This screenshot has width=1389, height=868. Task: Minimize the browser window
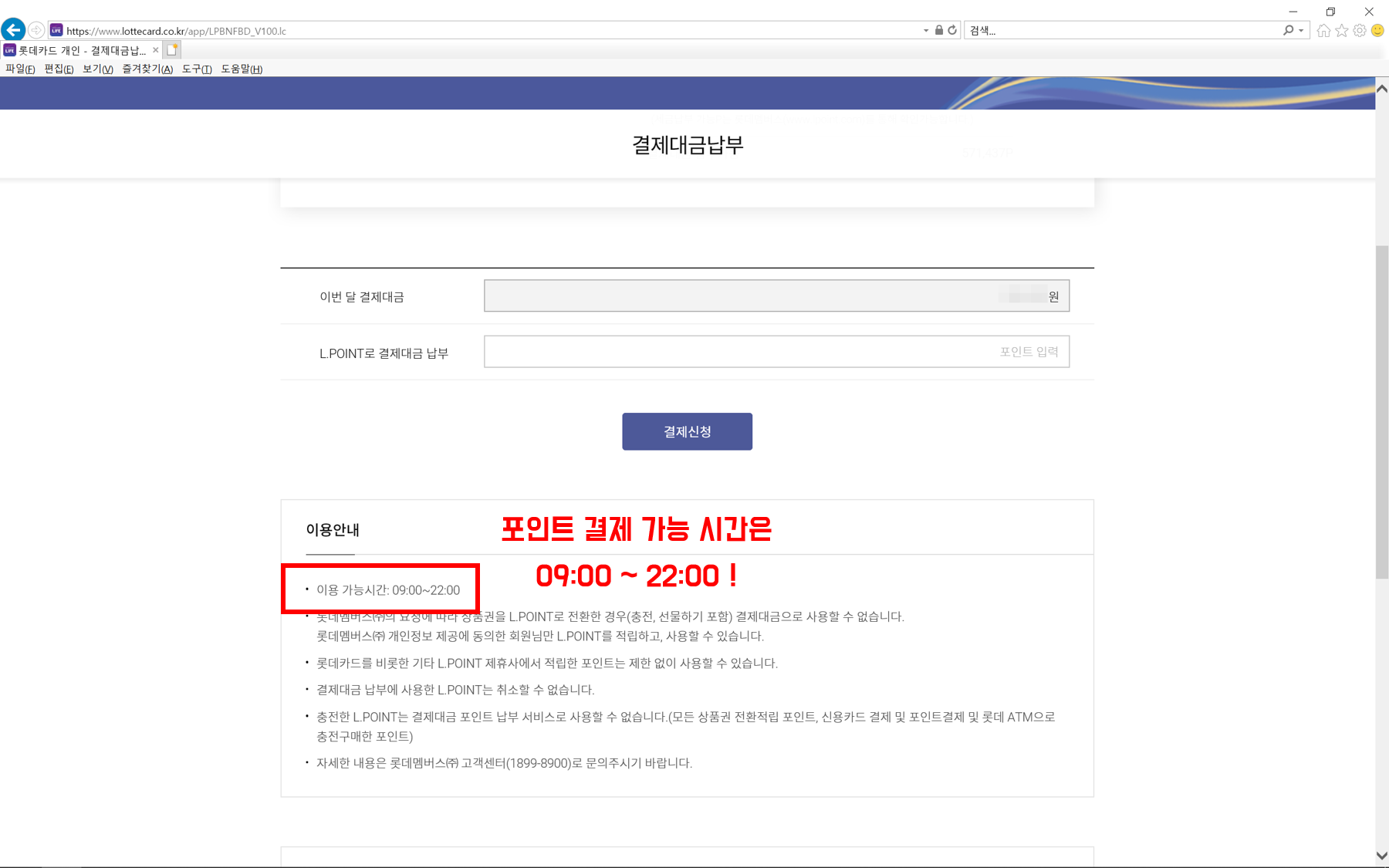[1293, 12]
